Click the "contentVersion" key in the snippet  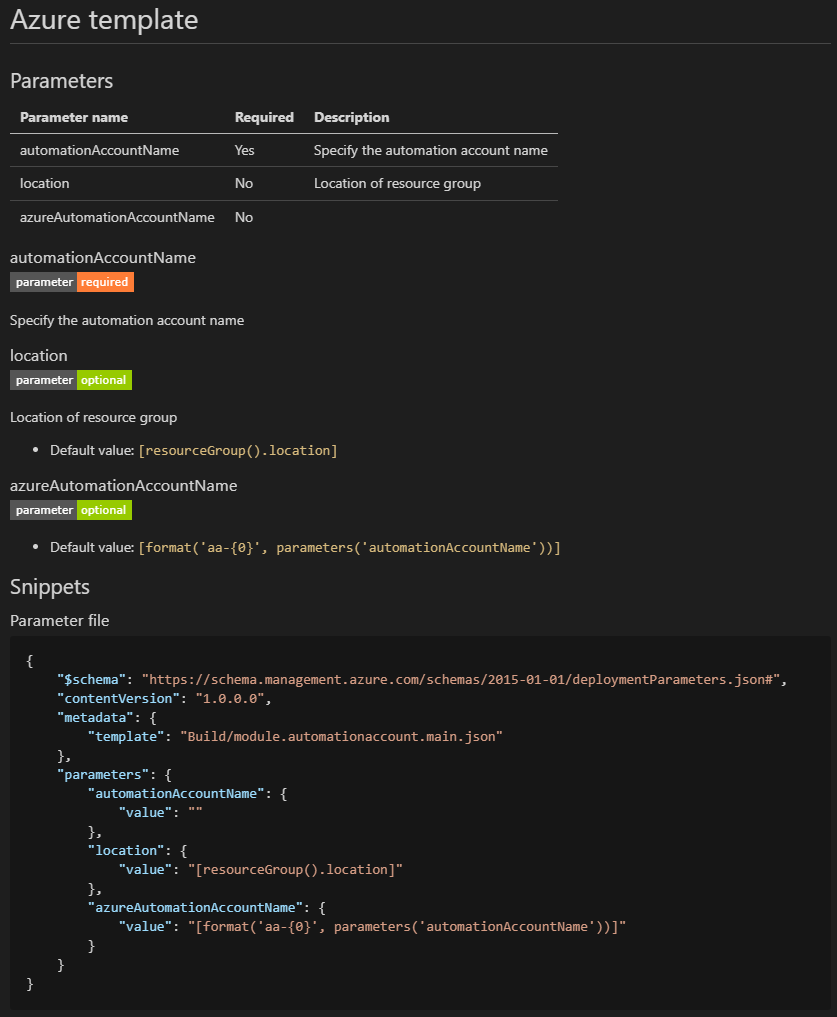tap(118, 699)
